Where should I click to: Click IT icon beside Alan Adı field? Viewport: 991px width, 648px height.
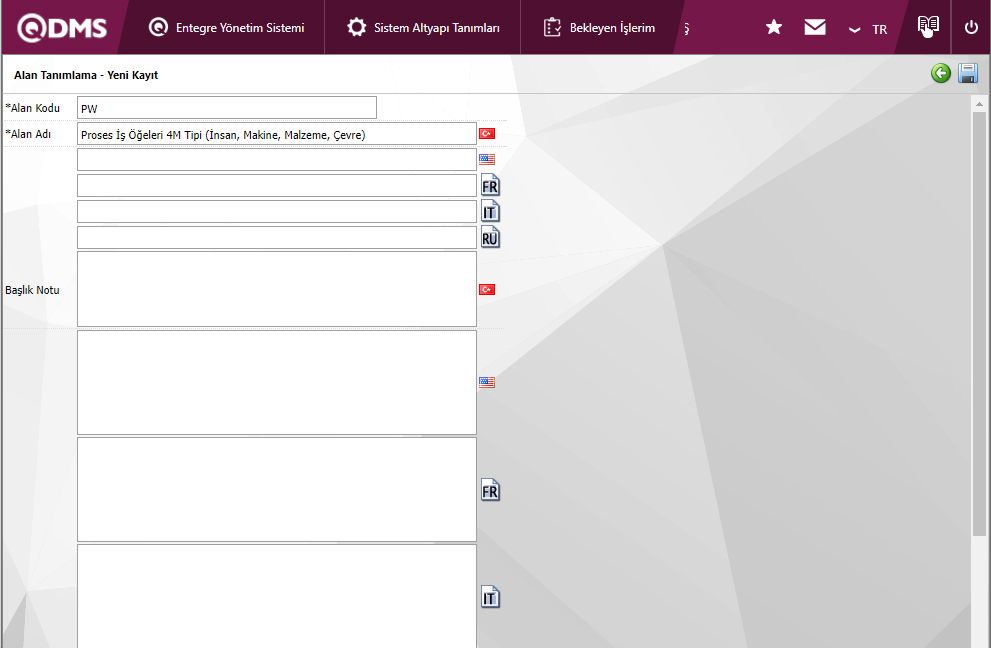click(490, 211)
